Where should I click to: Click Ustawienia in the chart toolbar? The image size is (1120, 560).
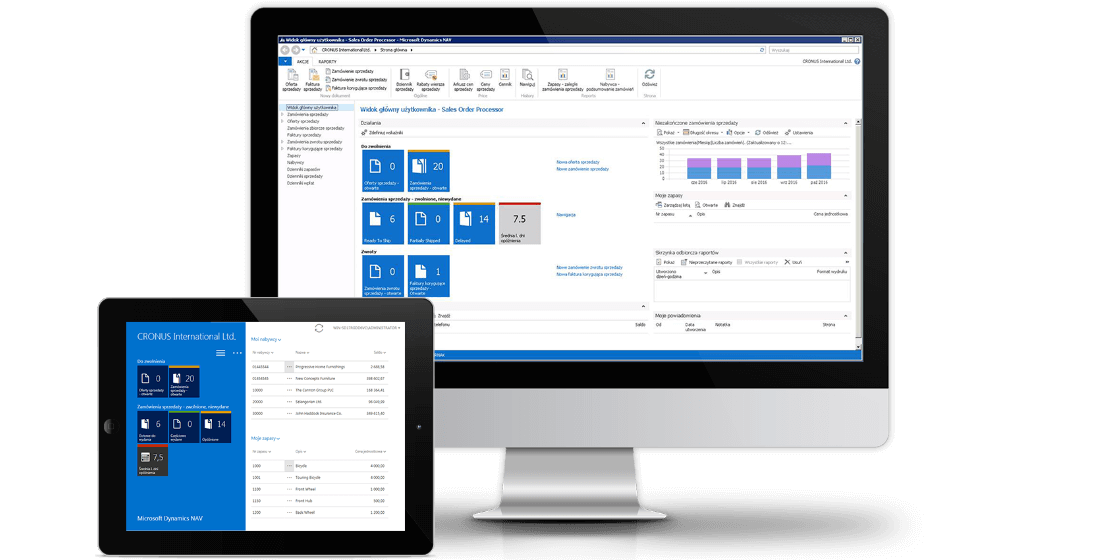pos(799,133)
